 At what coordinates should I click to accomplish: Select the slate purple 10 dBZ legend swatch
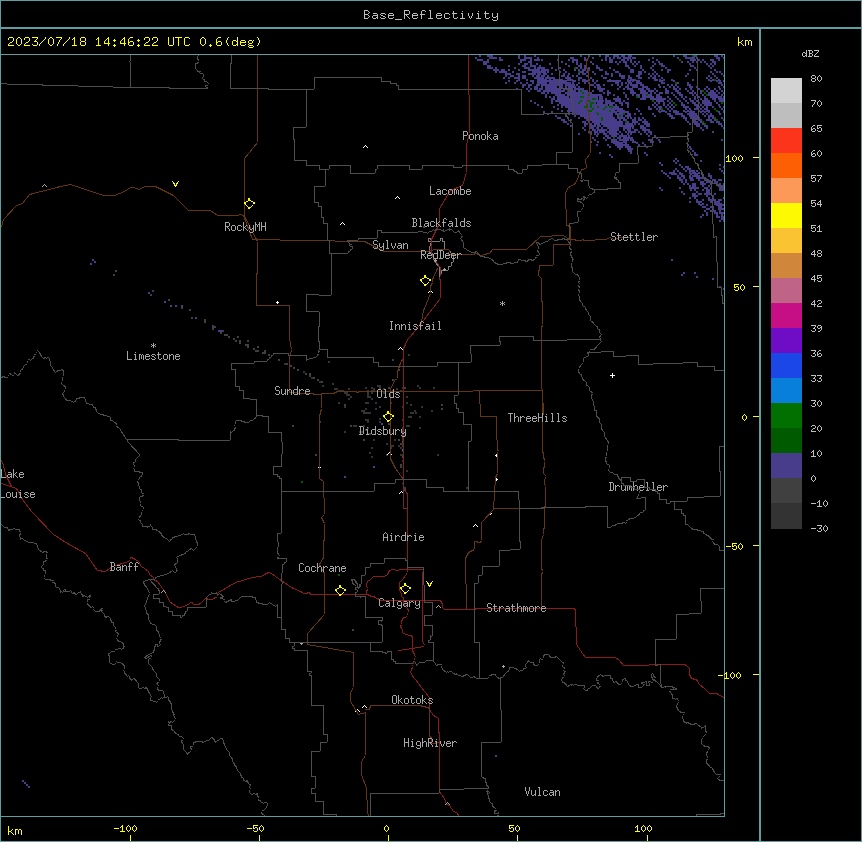786,466
